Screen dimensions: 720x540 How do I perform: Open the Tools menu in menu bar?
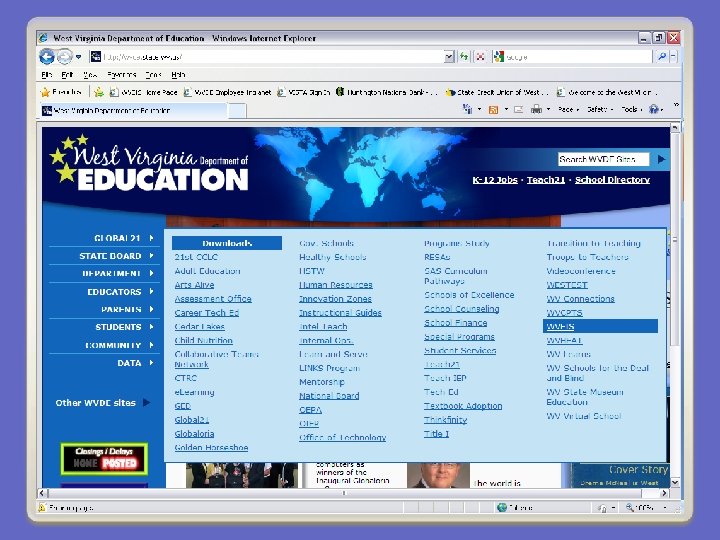point(153,74)
